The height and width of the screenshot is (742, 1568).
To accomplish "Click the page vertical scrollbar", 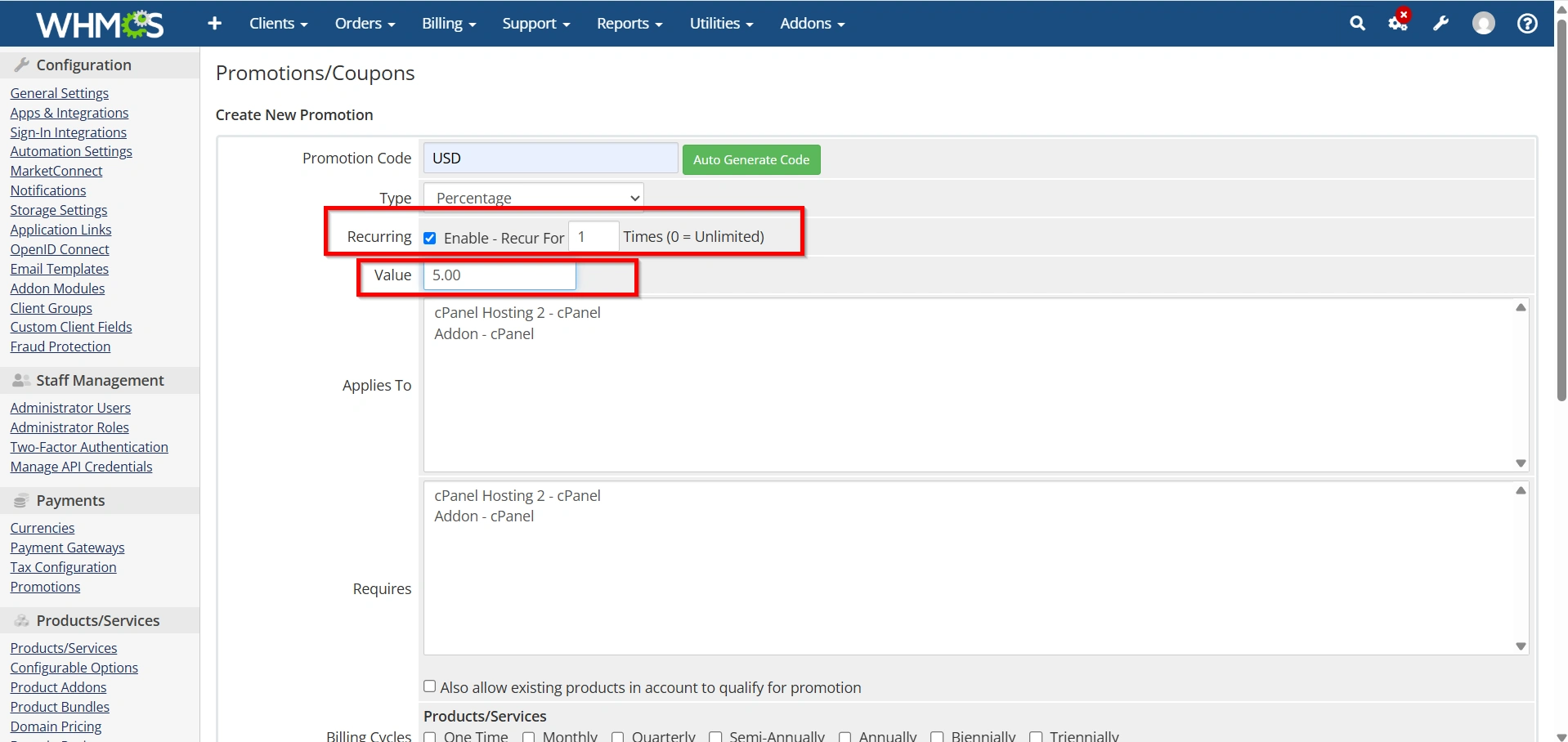I will 1561,210.
